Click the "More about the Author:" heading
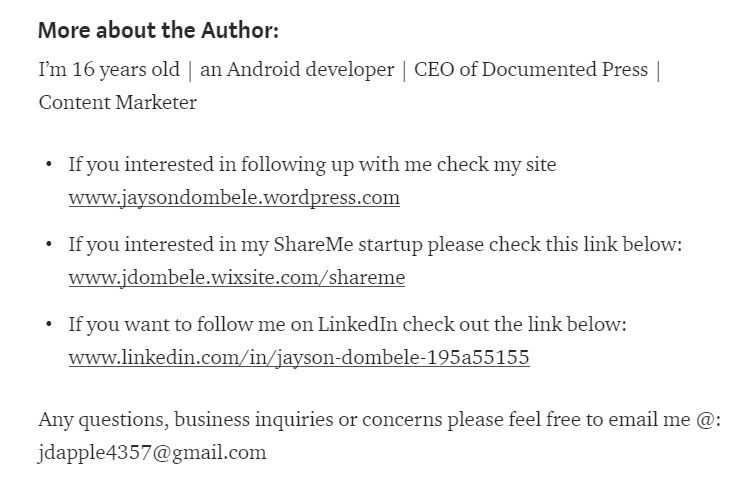This screenshot has height=491, width=750. tap(158, 30)
